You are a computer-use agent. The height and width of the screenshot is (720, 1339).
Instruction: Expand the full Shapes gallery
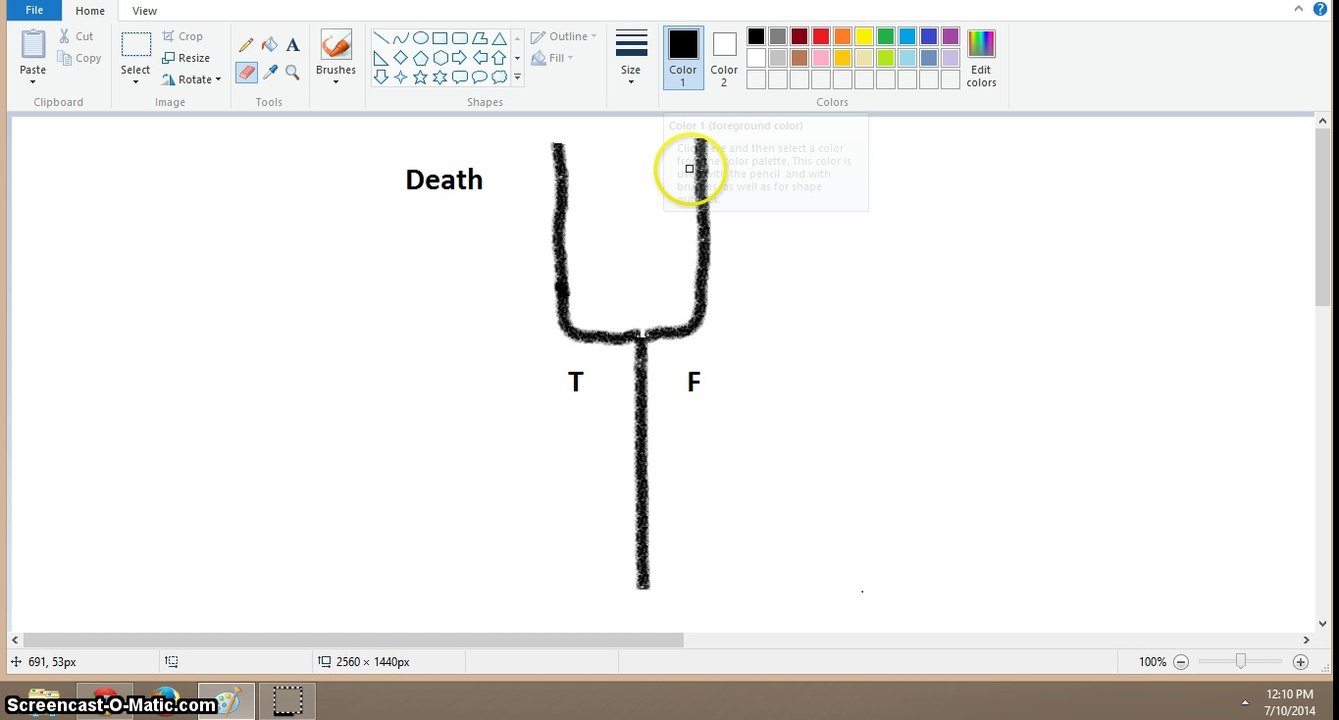517,77
